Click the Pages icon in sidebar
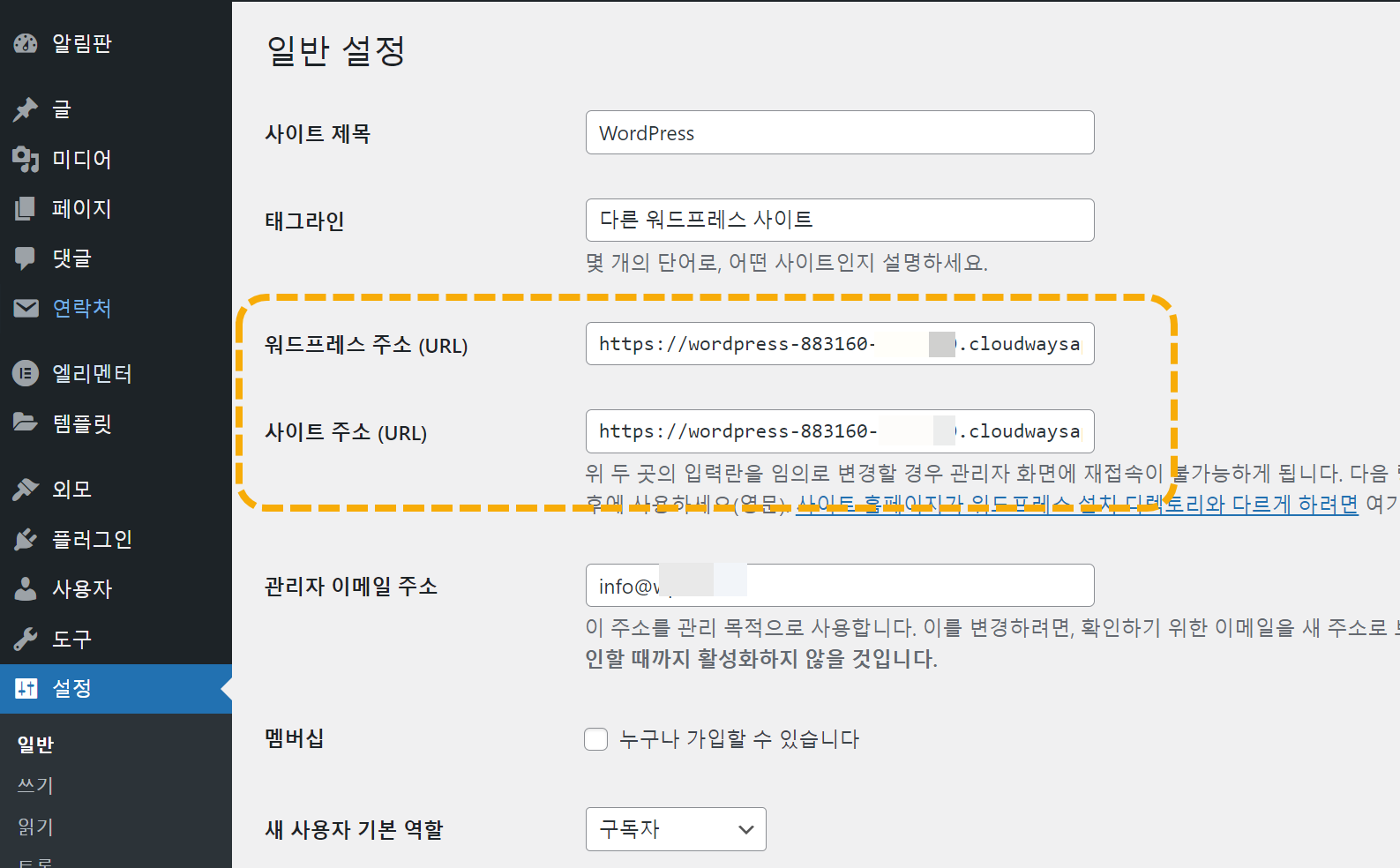 (26, 209)
